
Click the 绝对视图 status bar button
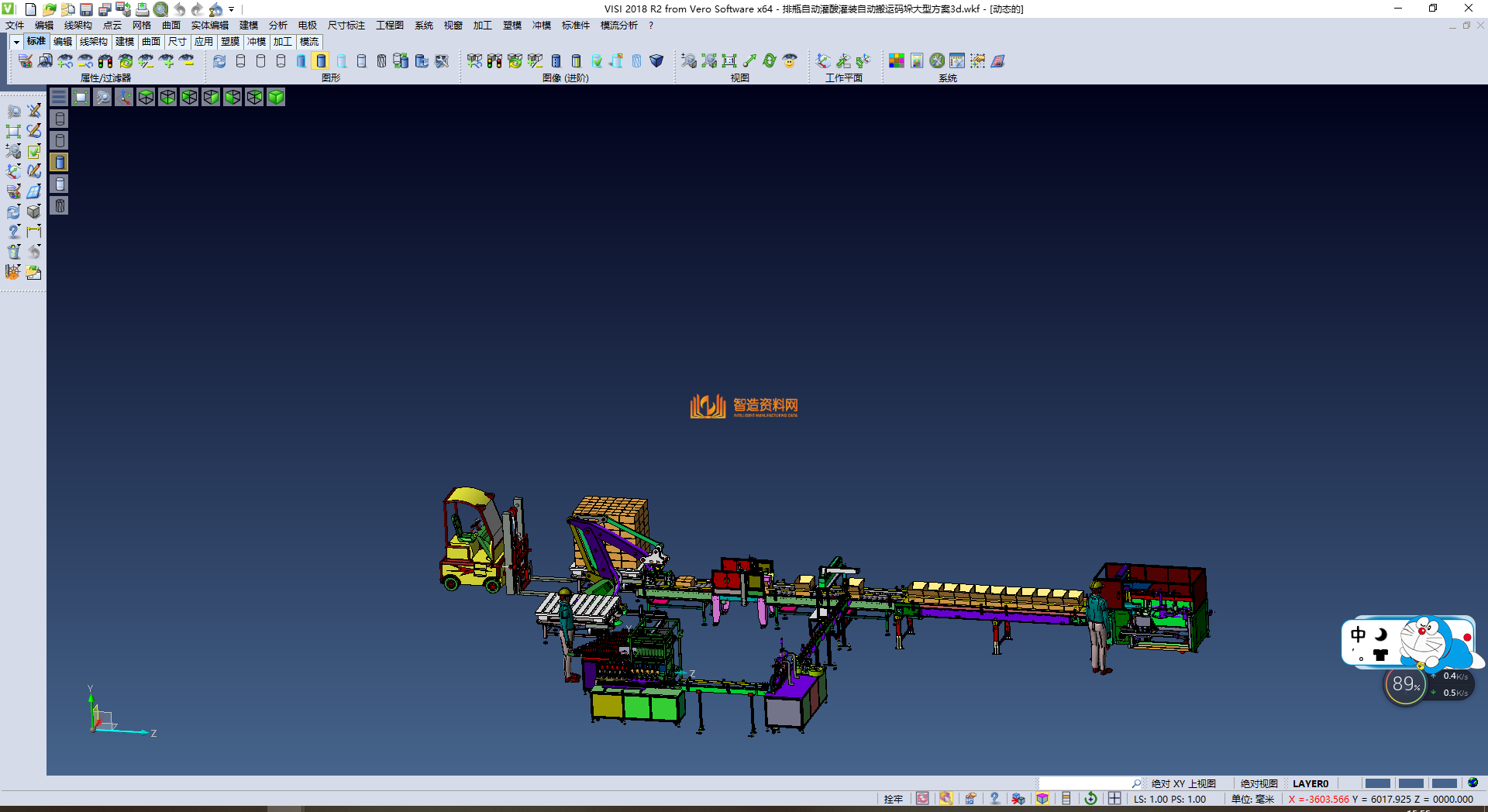pyautogui.click(x=1259, y=783)
